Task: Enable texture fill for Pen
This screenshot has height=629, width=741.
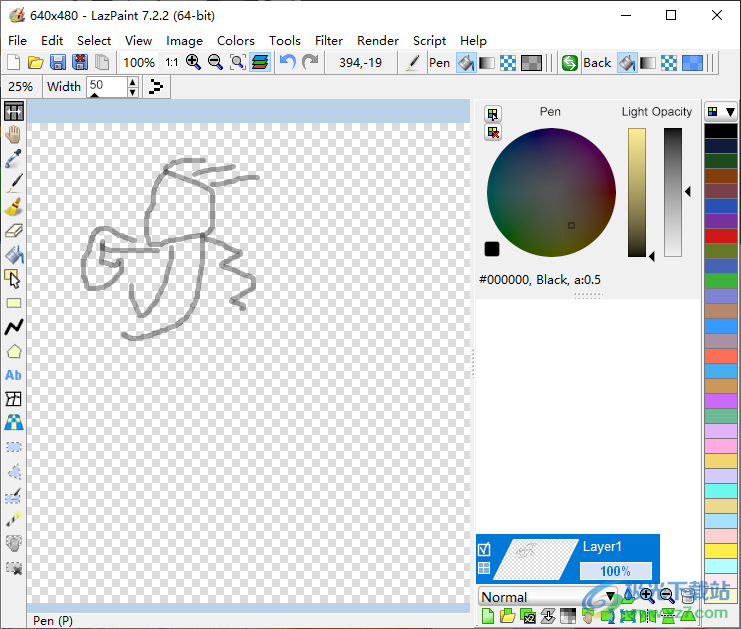Action: pyautogui.click(x=508, y=63)
